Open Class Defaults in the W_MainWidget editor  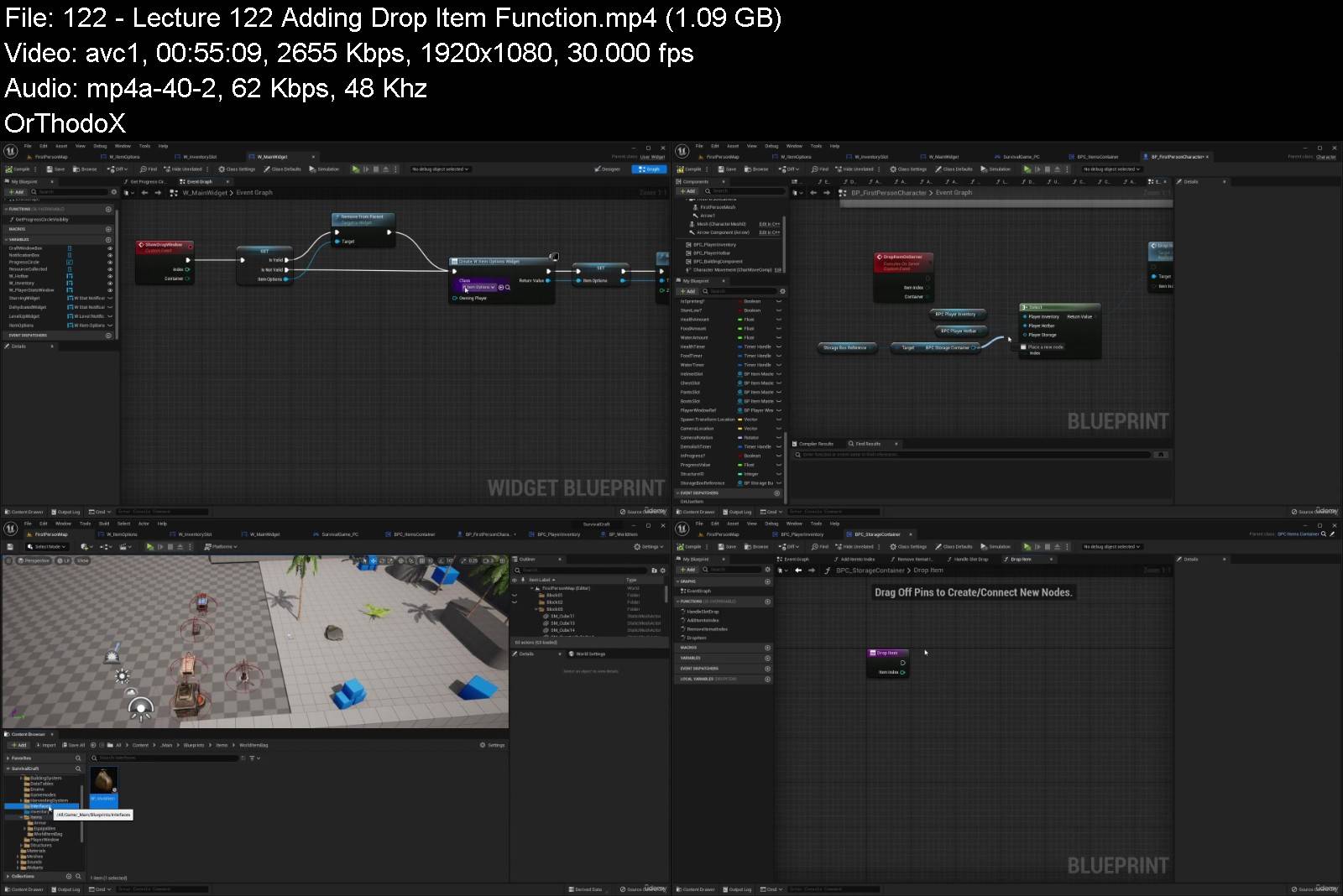[x=283, y=169]
